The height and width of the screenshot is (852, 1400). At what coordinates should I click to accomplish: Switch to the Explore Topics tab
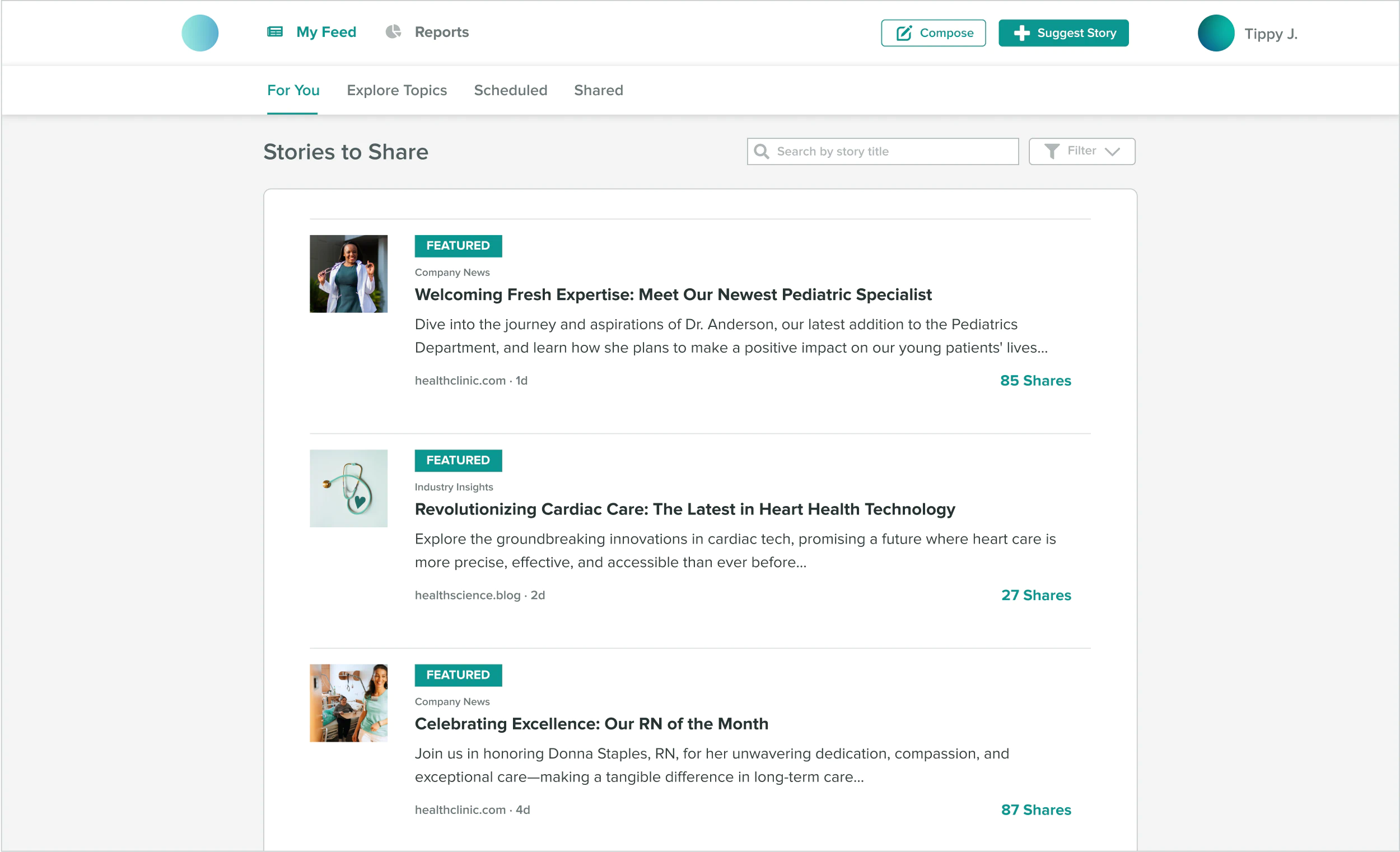pos(397,90)
